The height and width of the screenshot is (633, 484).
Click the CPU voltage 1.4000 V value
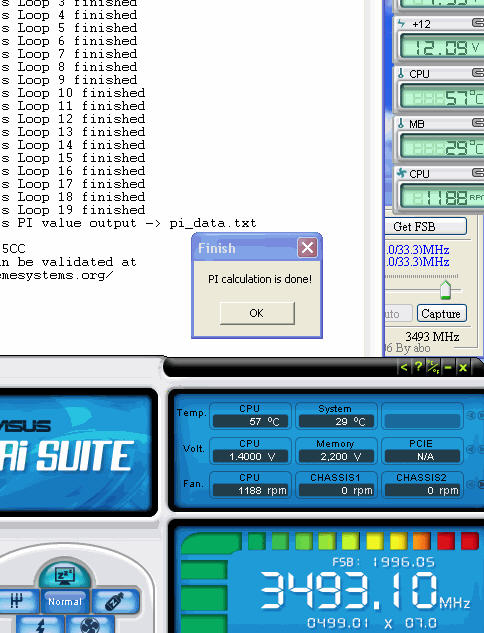[x=250, y=456]
